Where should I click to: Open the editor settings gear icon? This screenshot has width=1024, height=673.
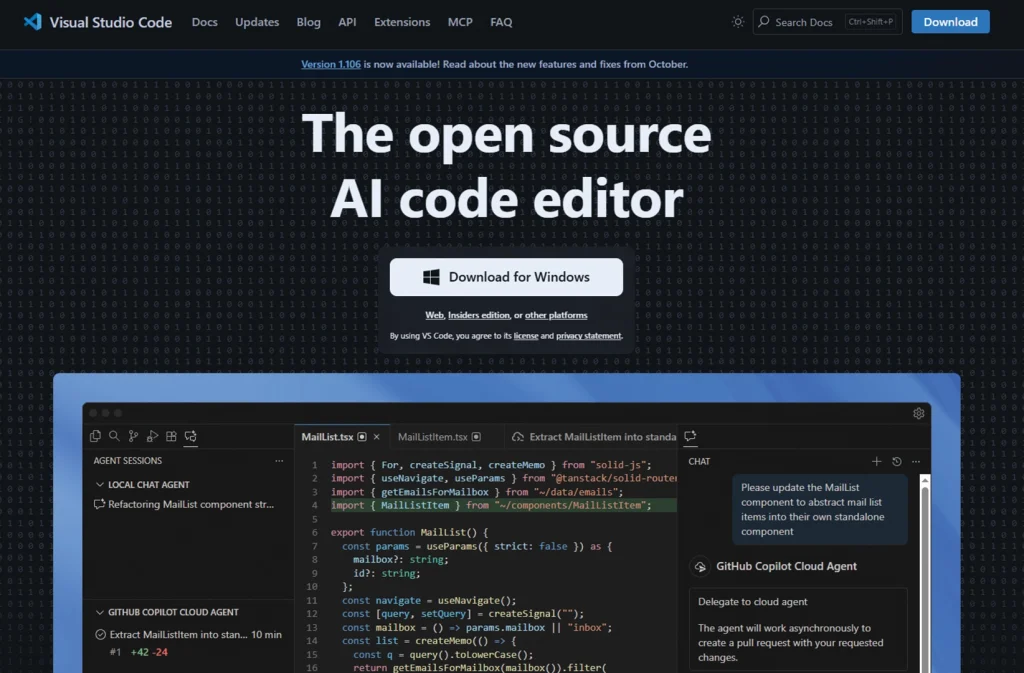pos(918,412)
